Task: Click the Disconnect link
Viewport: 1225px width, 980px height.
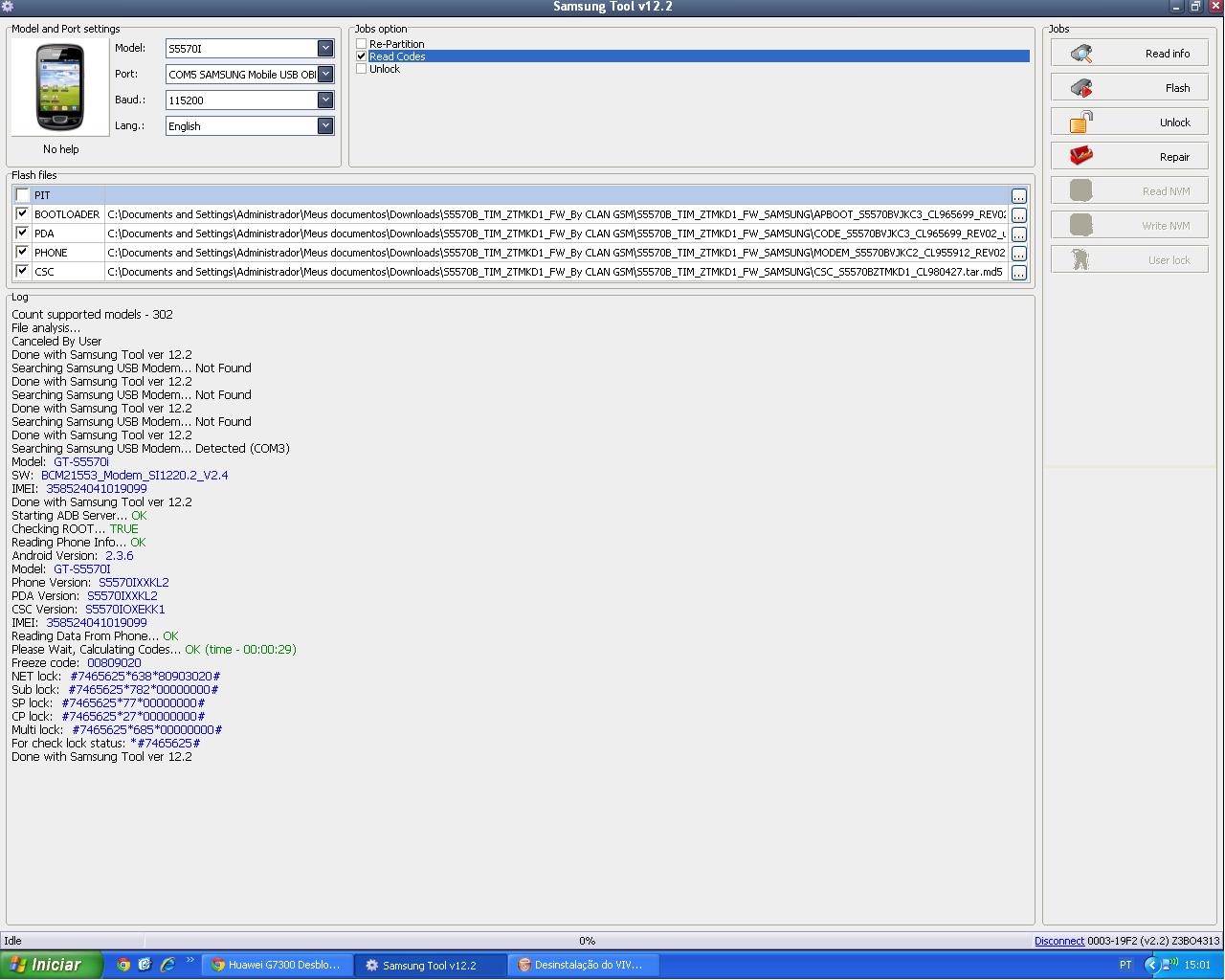Action: point(1059,941)
